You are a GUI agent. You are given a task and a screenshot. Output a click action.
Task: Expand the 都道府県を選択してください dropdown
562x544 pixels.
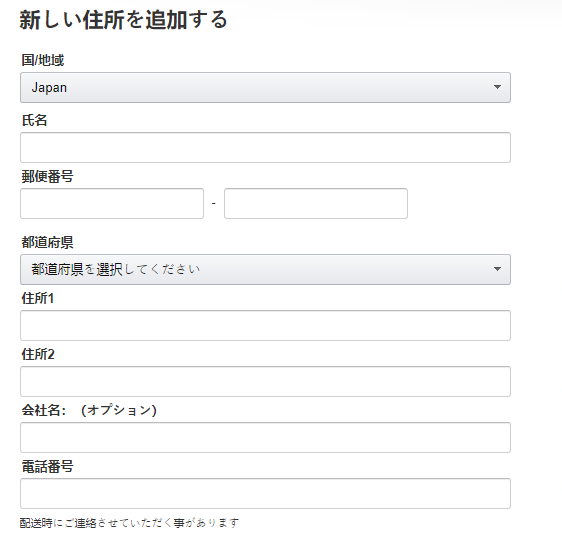265,269
